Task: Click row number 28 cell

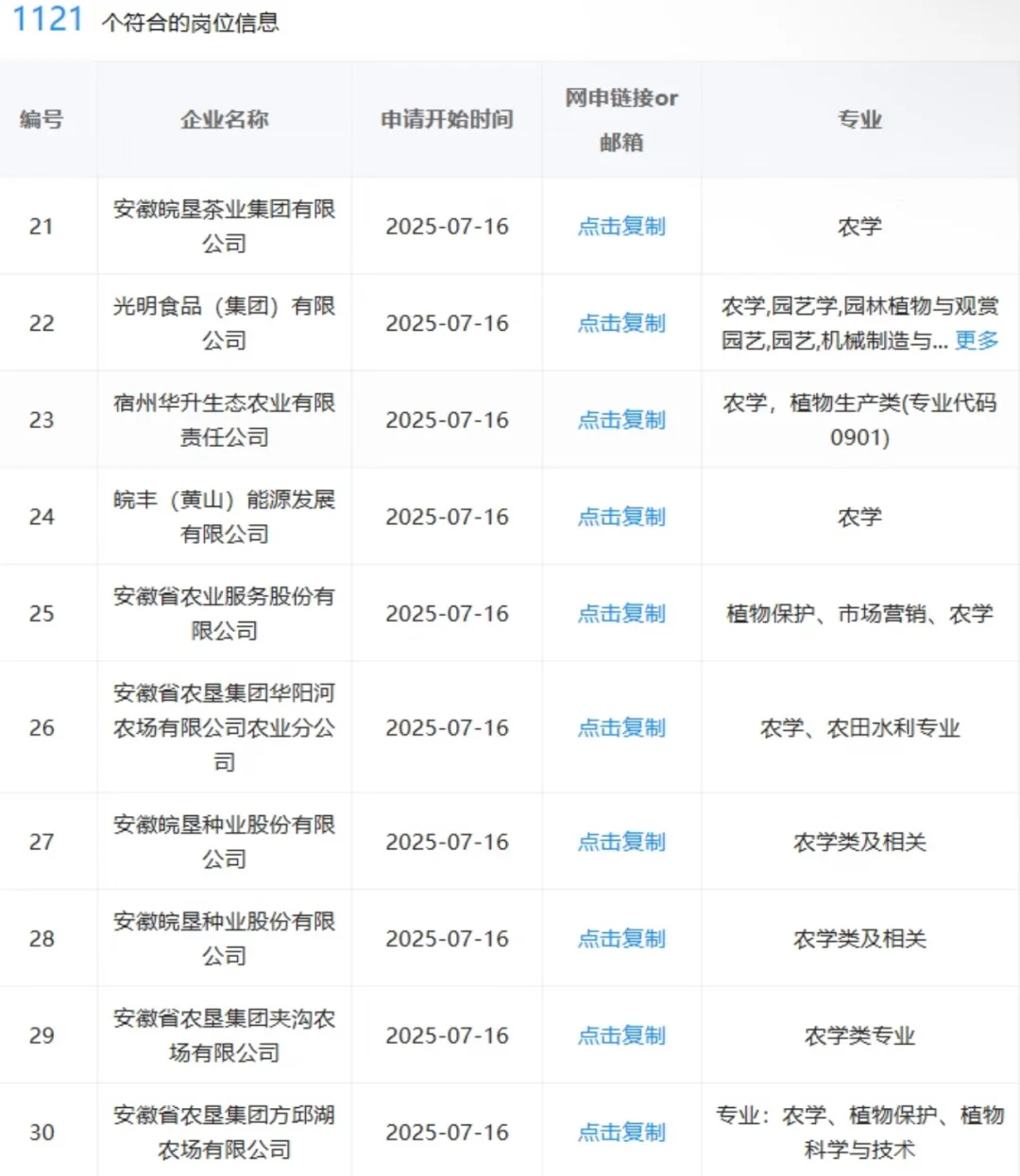Action: coord(42,939)
